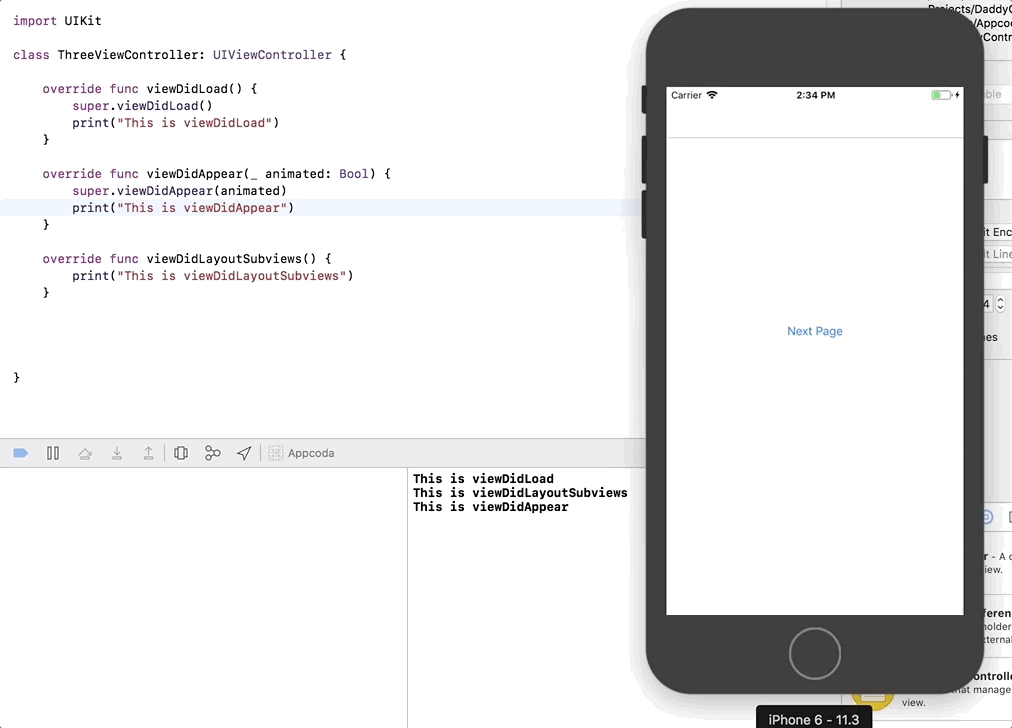Click the Appcoda process icon
1012x728 pixels.
click(275, 452)
